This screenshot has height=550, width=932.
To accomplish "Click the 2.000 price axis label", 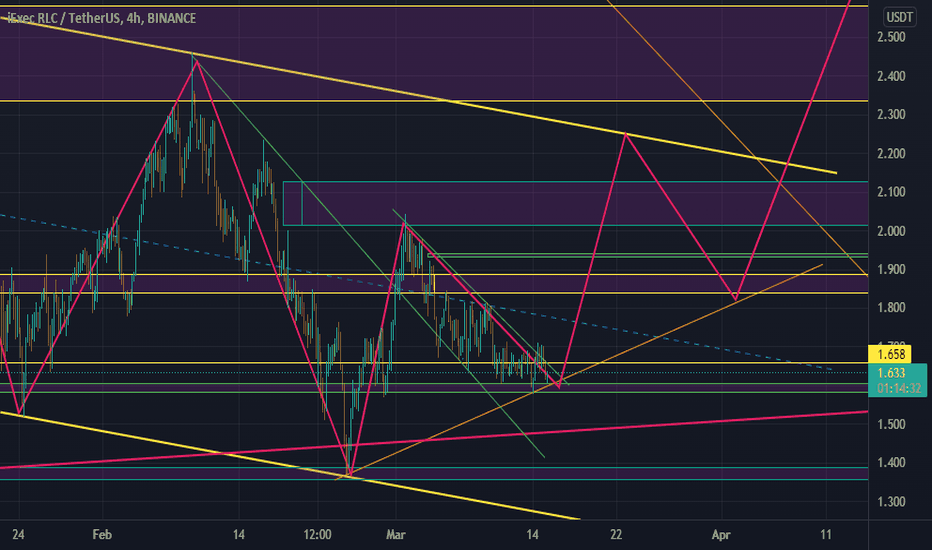I will 891,231.
